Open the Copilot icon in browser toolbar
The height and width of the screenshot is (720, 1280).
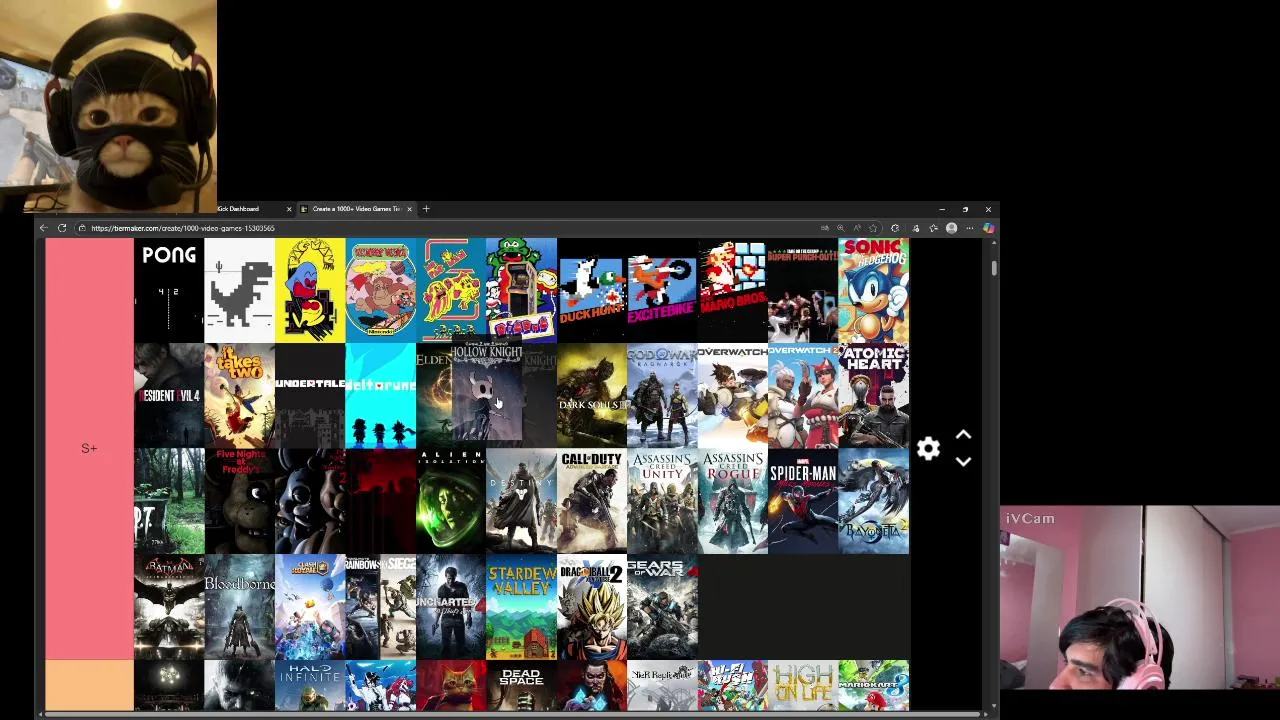(988, 228)
